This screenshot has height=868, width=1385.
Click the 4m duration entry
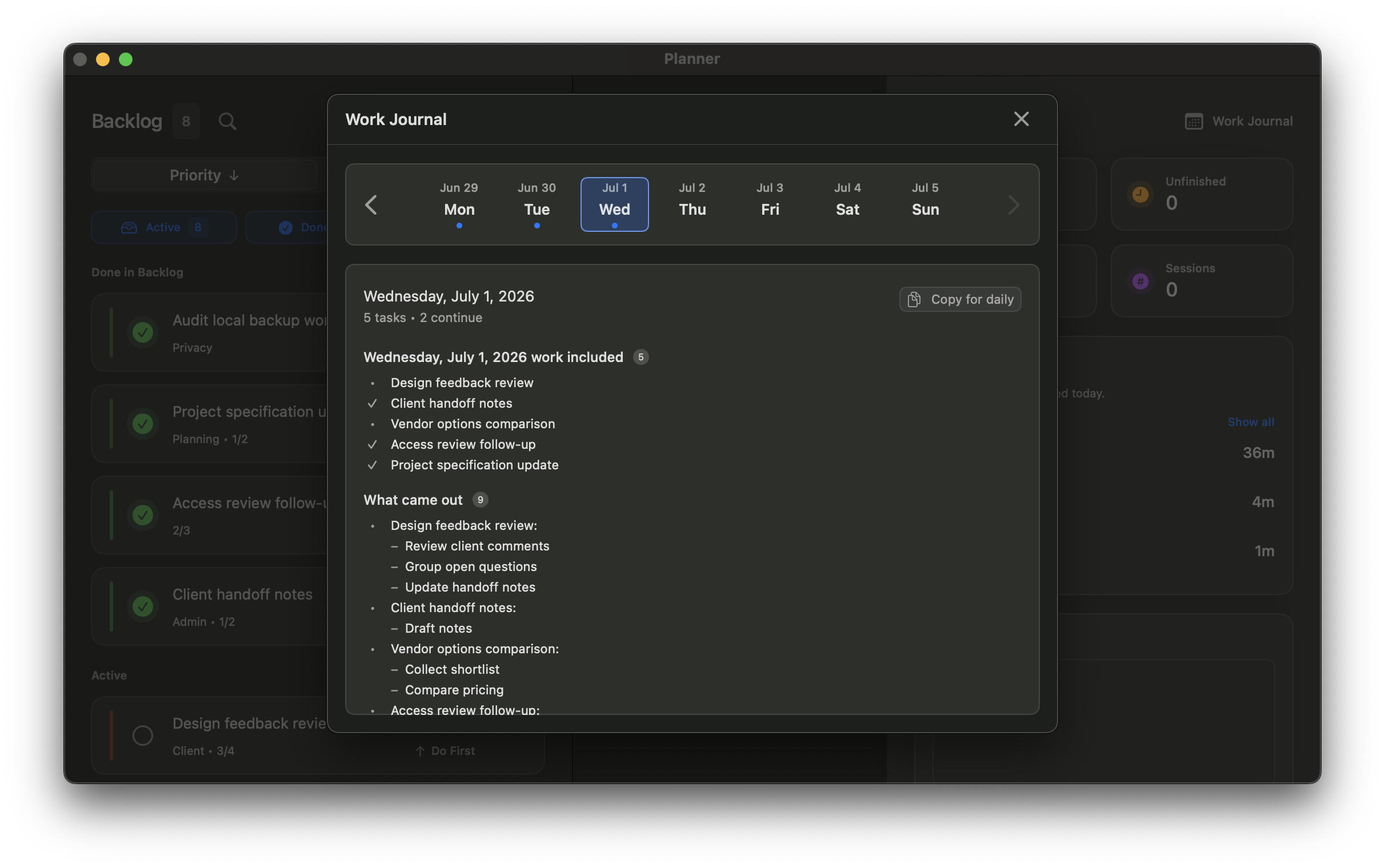(x=1263, y=502)
